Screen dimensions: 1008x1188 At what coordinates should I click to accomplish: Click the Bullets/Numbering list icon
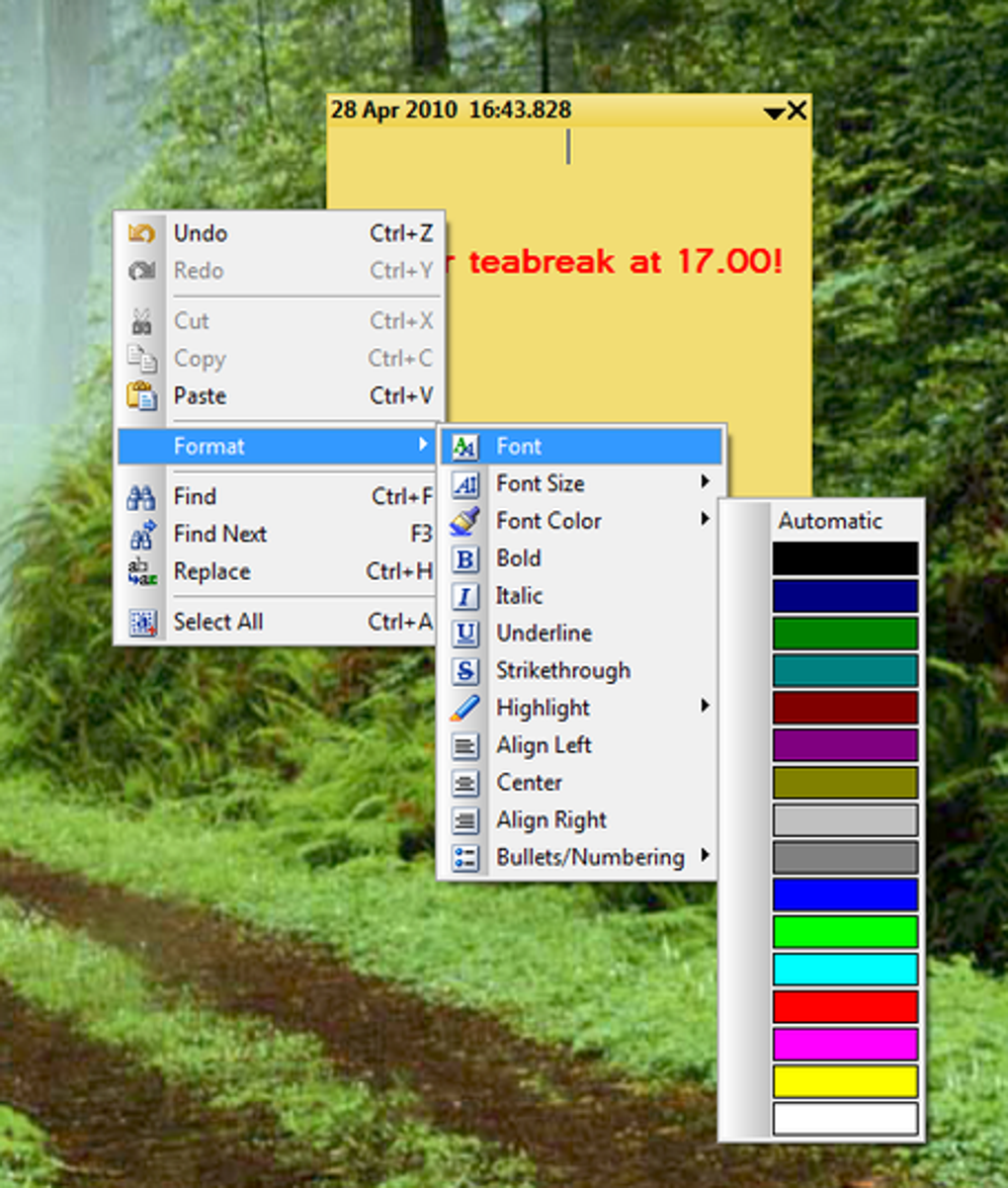[x=464, y=858]
